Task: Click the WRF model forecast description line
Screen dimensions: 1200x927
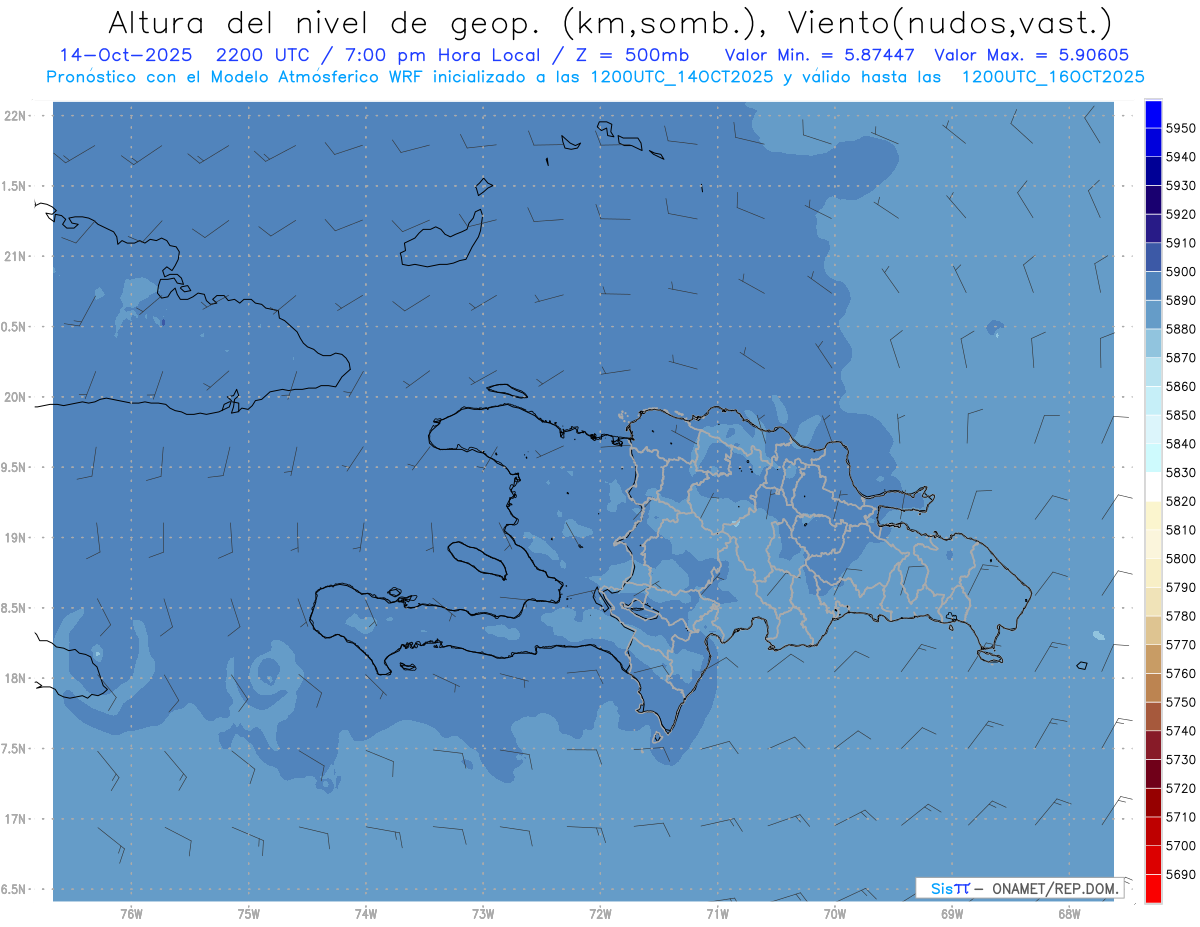Action: (595, 76)
